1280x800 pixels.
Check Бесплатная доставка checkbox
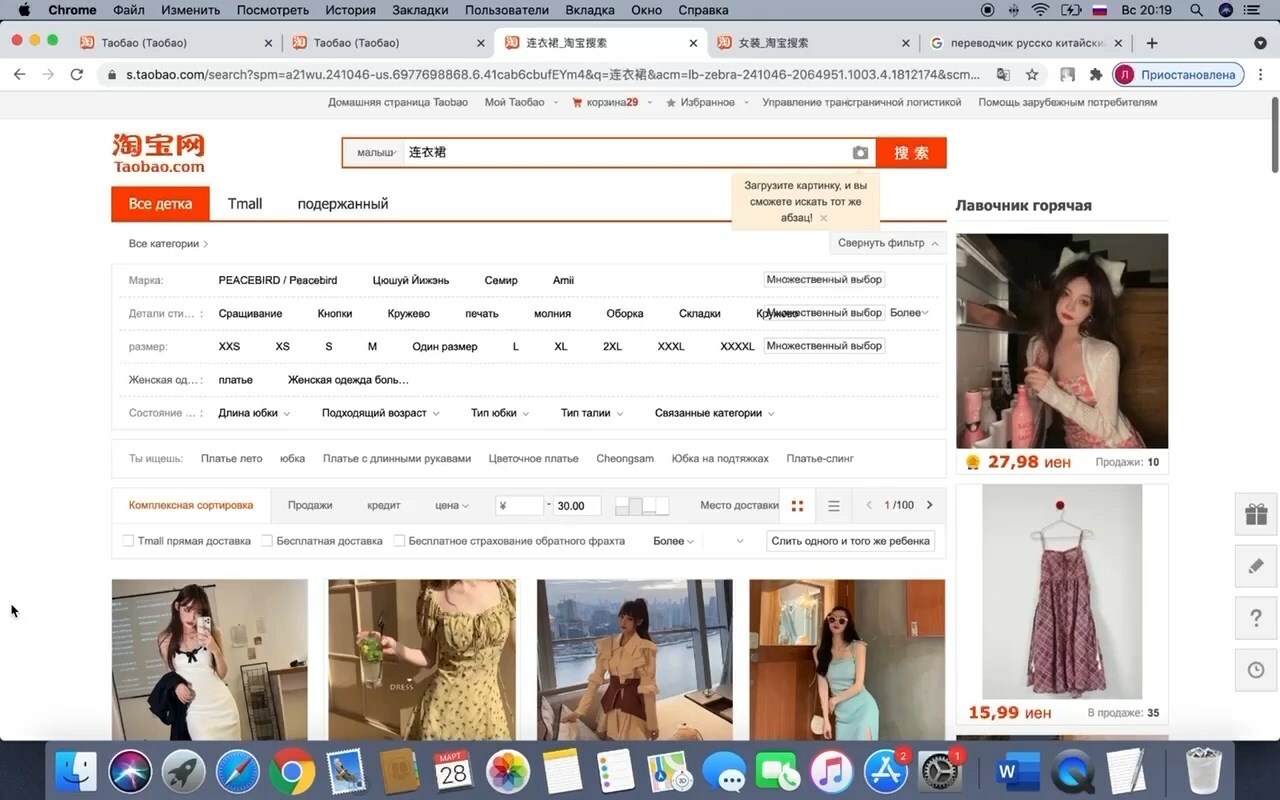coord(267,541)
